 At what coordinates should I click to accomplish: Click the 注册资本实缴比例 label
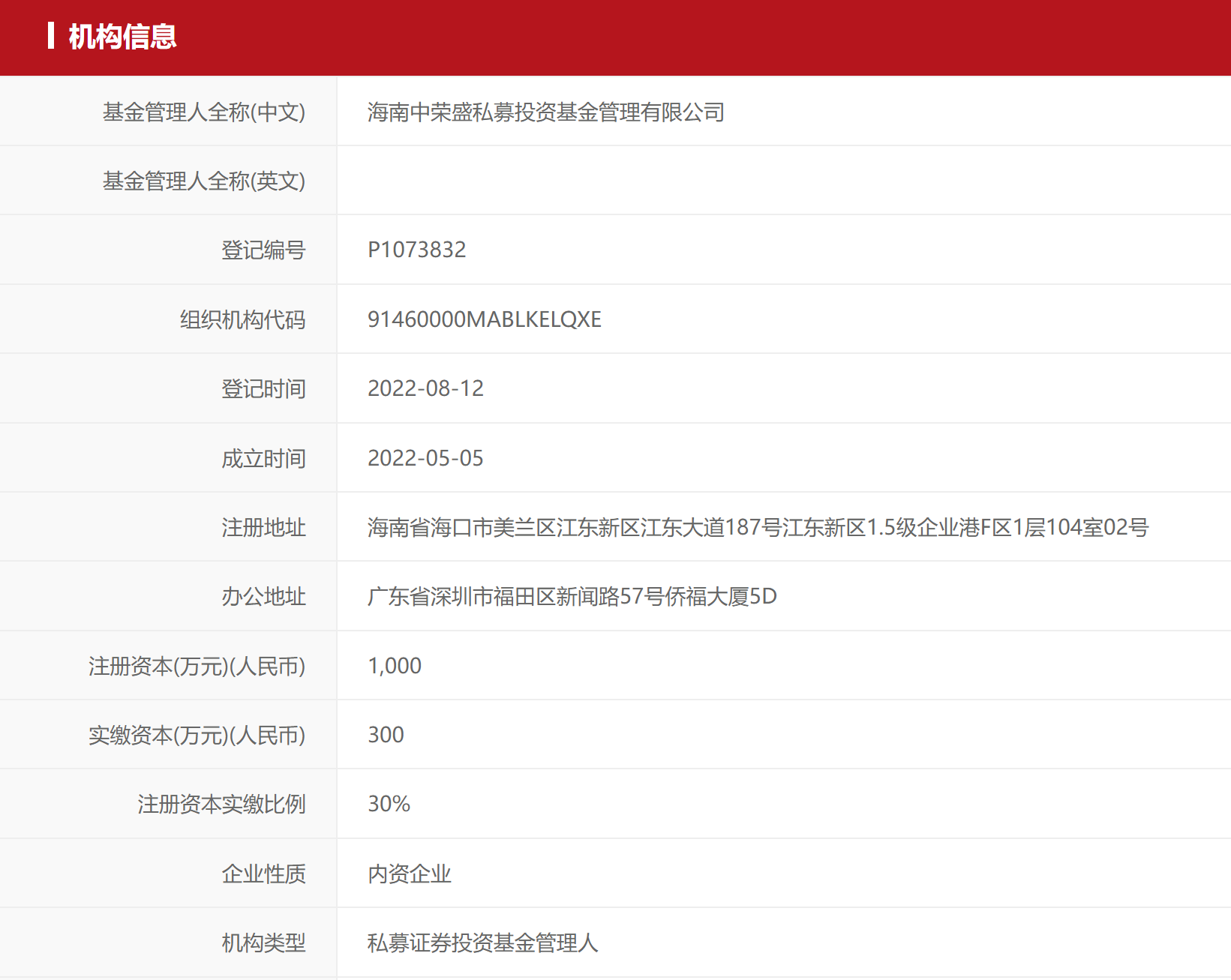point(221,805)
